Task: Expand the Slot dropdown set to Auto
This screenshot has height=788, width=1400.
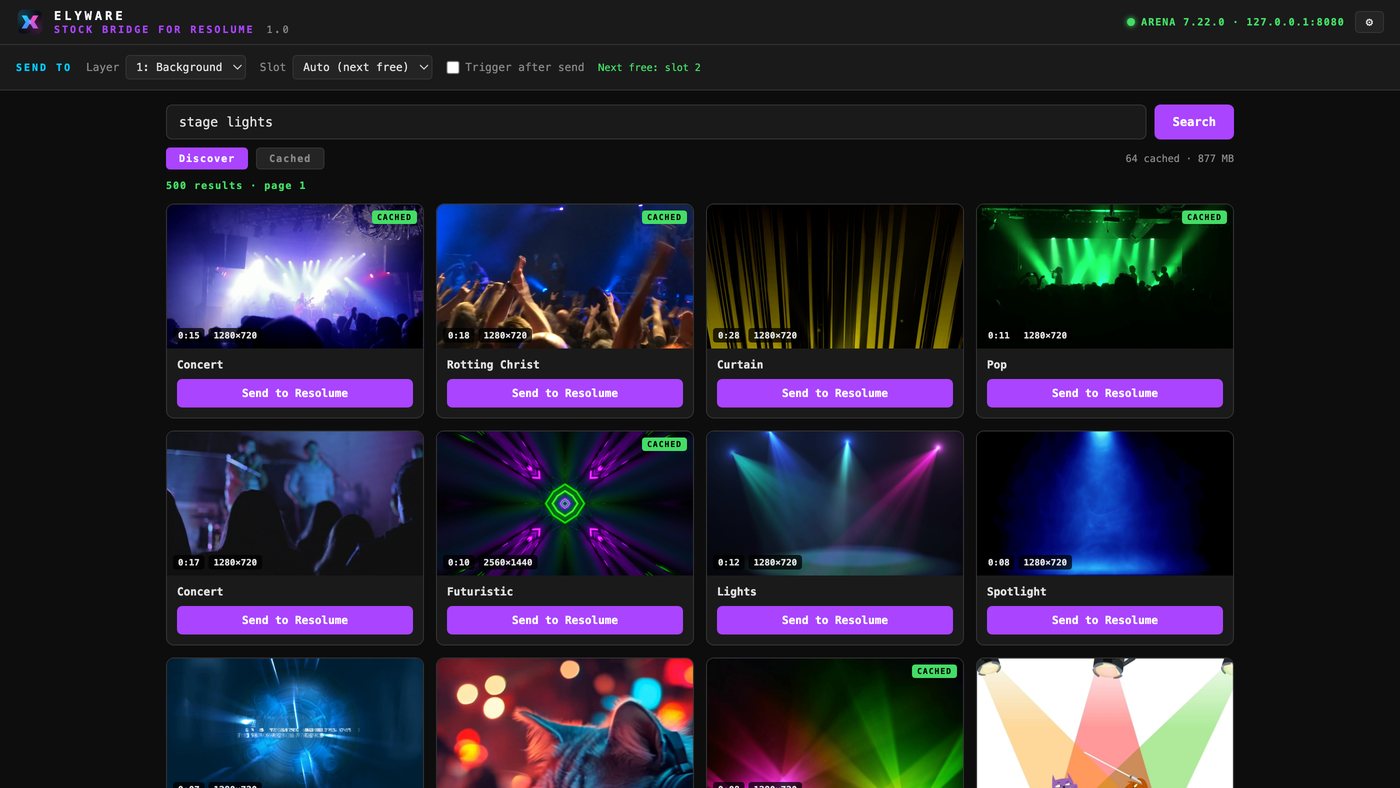Action: pos(363,67)
